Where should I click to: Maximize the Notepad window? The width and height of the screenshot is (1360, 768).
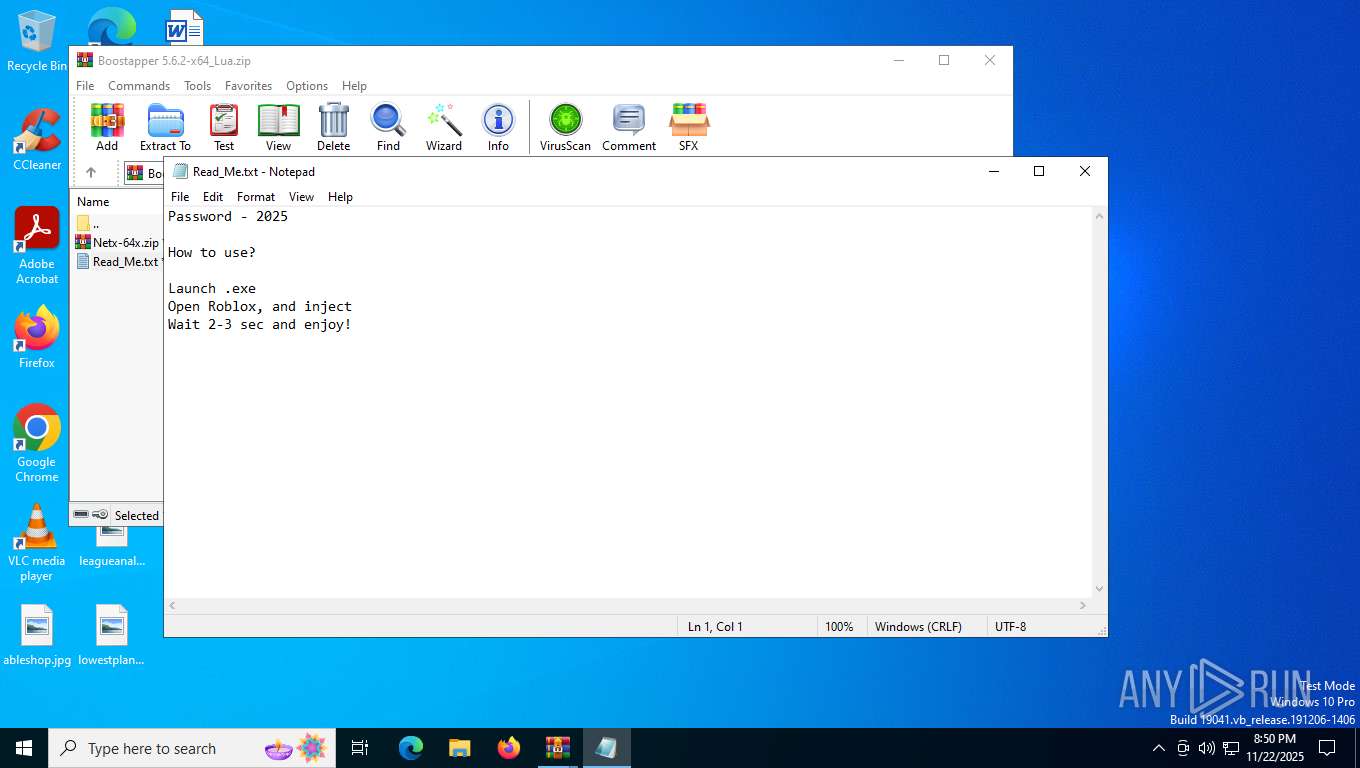point(1039,171)
